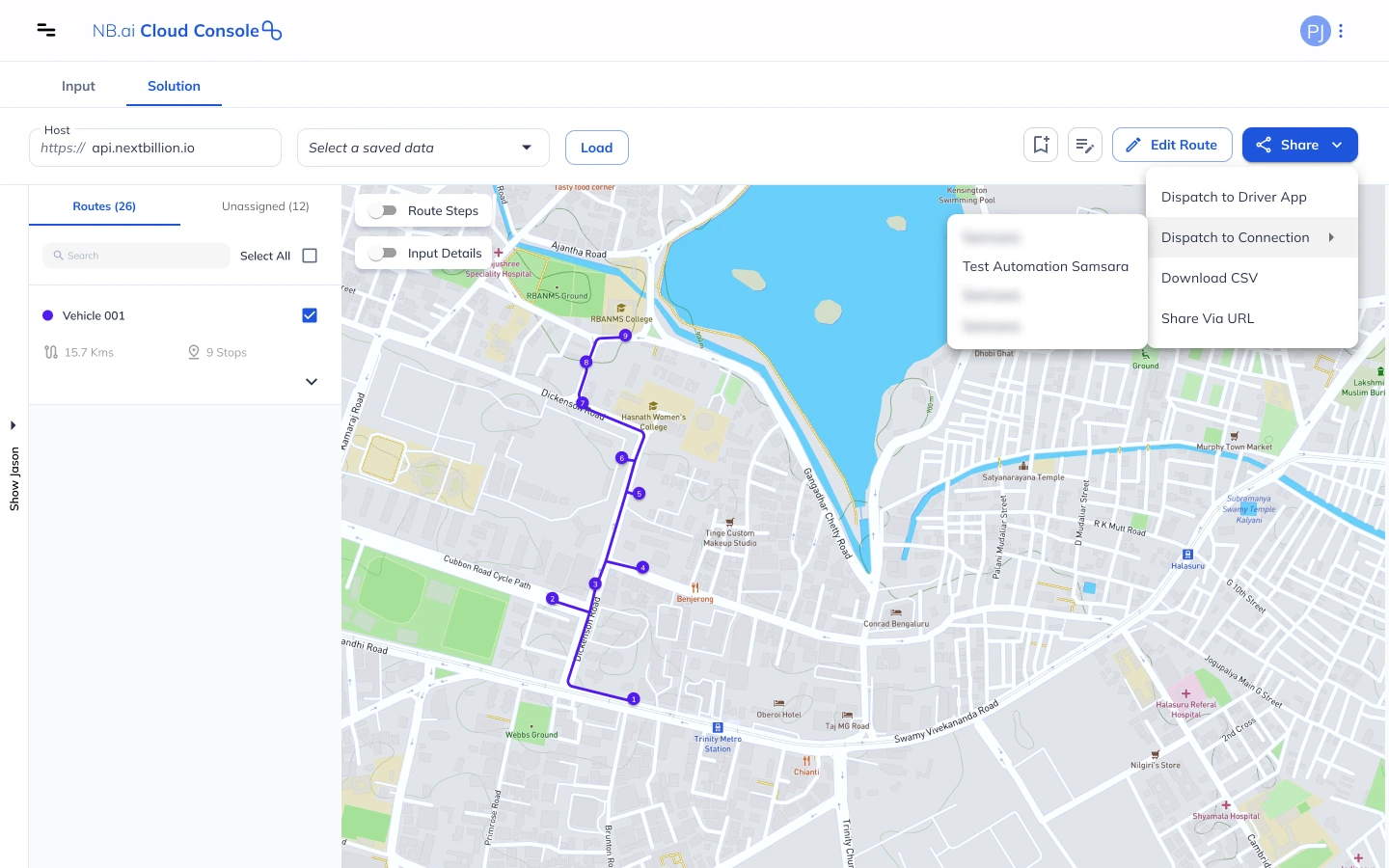Screen dimensions: 1389x868
Task: Click the distance icon beside 15.7 Kms
Action: point(51,352)
